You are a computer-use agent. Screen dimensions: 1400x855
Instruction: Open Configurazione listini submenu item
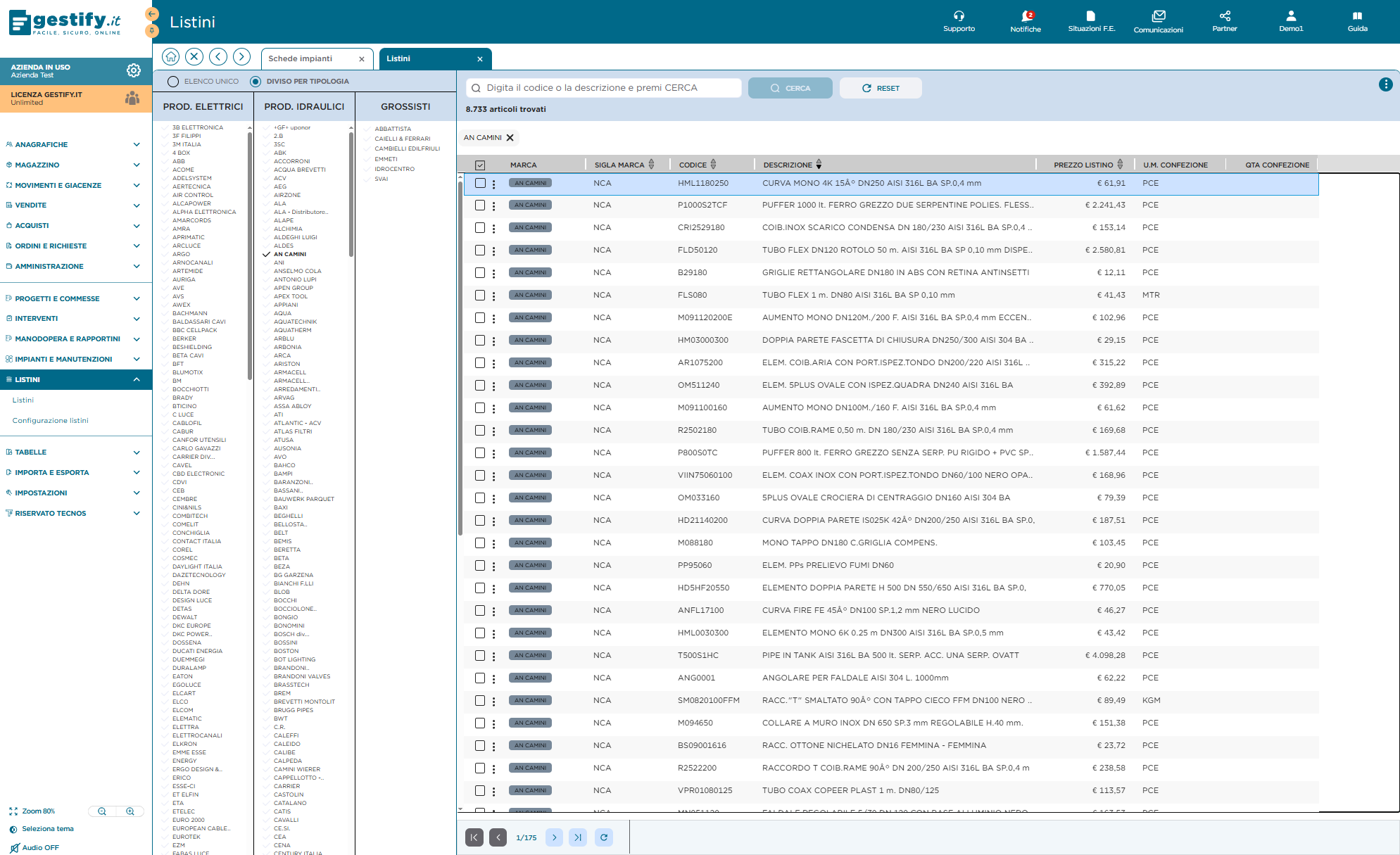51,421
